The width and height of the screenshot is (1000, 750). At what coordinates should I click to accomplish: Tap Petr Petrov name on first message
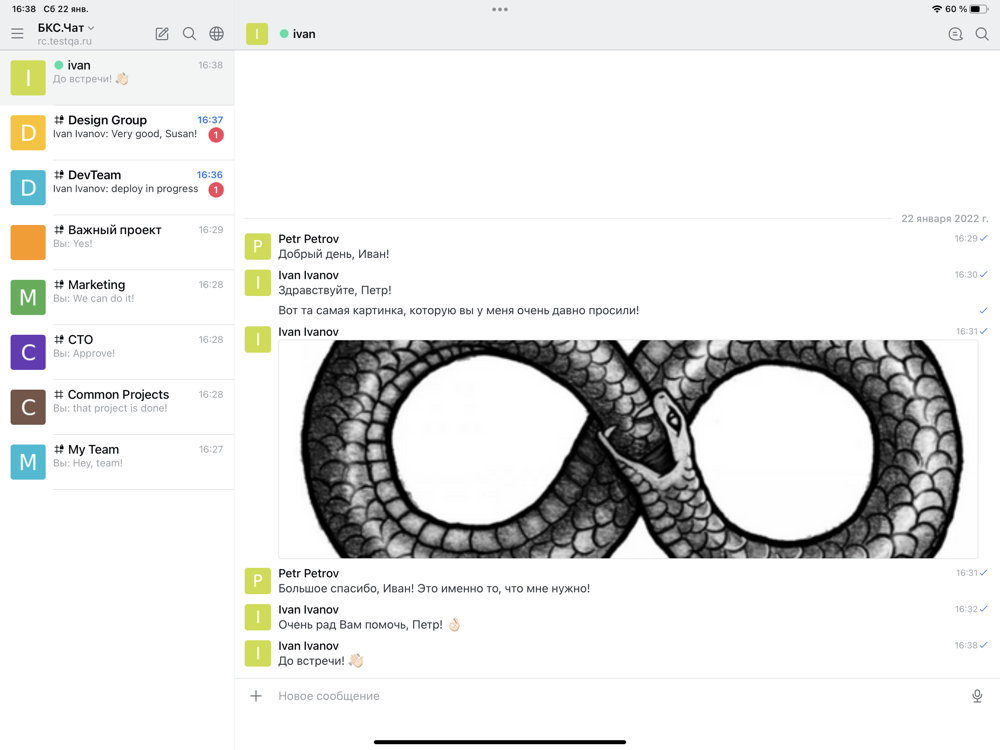[309, 239]
